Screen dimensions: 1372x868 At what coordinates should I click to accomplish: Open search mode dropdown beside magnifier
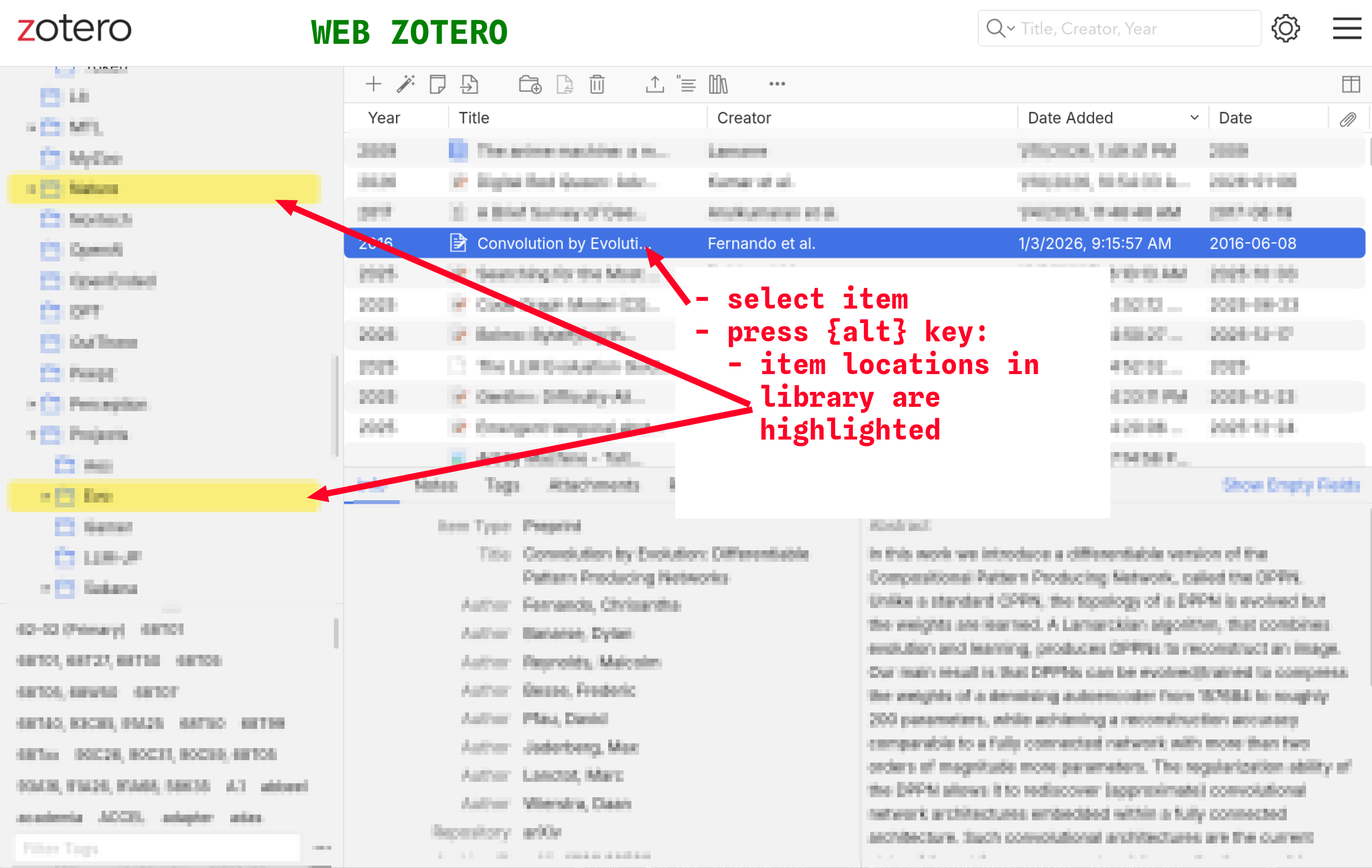pos(1011,28)
